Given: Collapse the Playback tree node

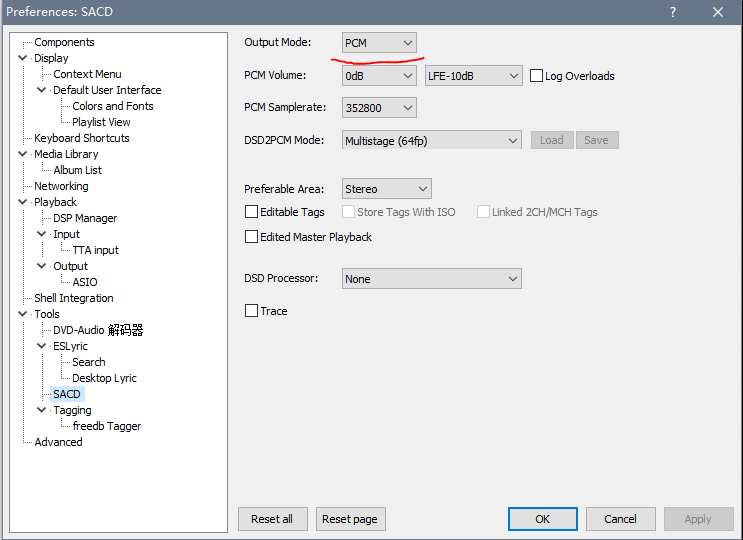Looking at the screenshot, I should [x=23, y=202].
